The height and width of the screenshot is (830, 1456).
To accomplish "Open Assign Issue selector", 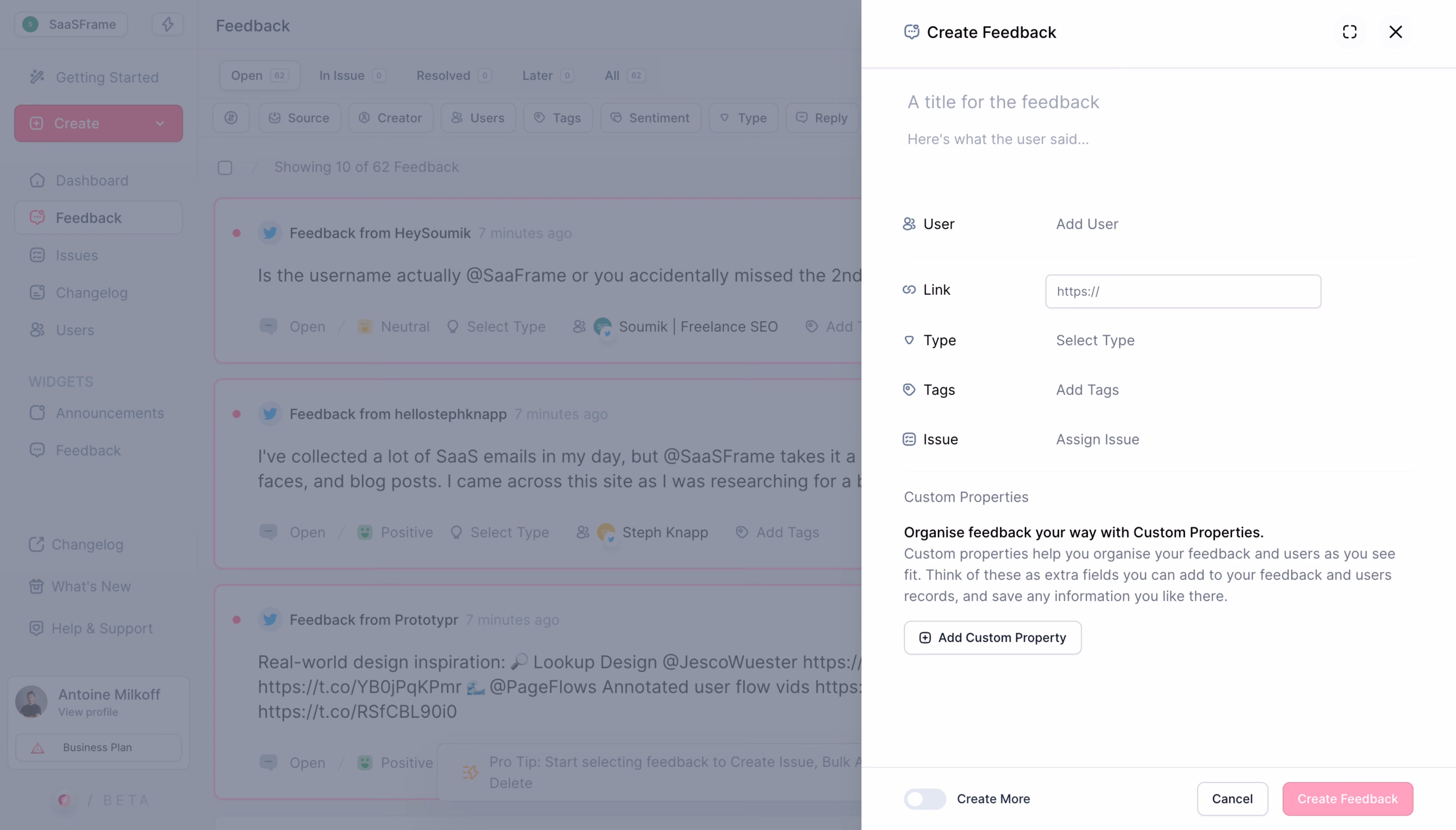I will pos(1097,440).
